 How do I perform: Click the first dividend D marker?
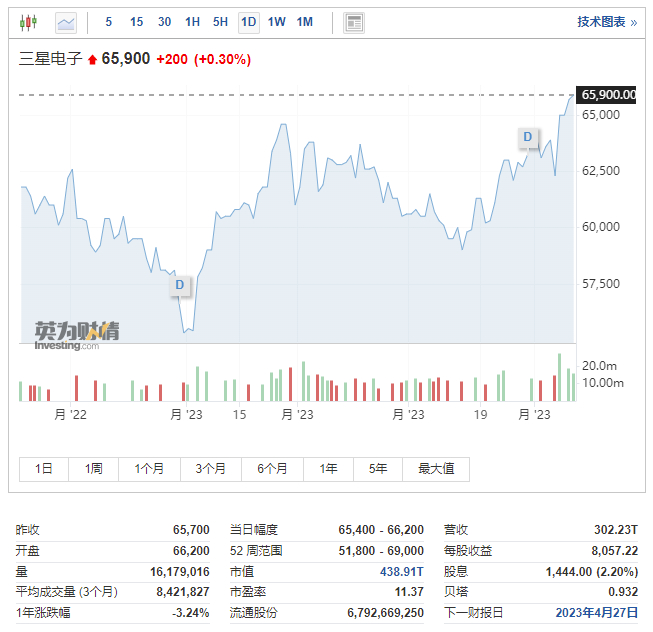pos(180,285)
